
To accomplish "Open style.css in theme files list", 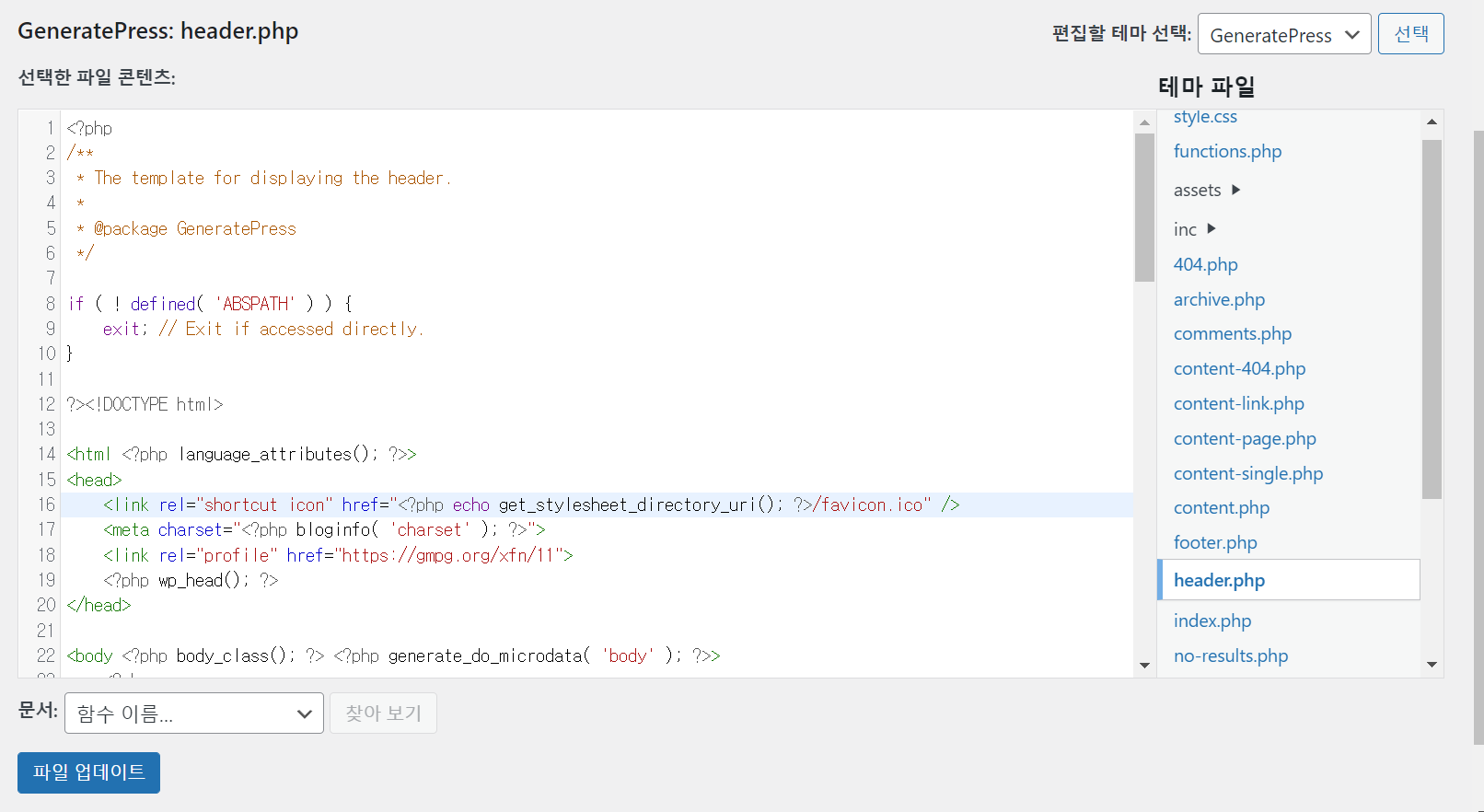I will [x=1205, y=117].
